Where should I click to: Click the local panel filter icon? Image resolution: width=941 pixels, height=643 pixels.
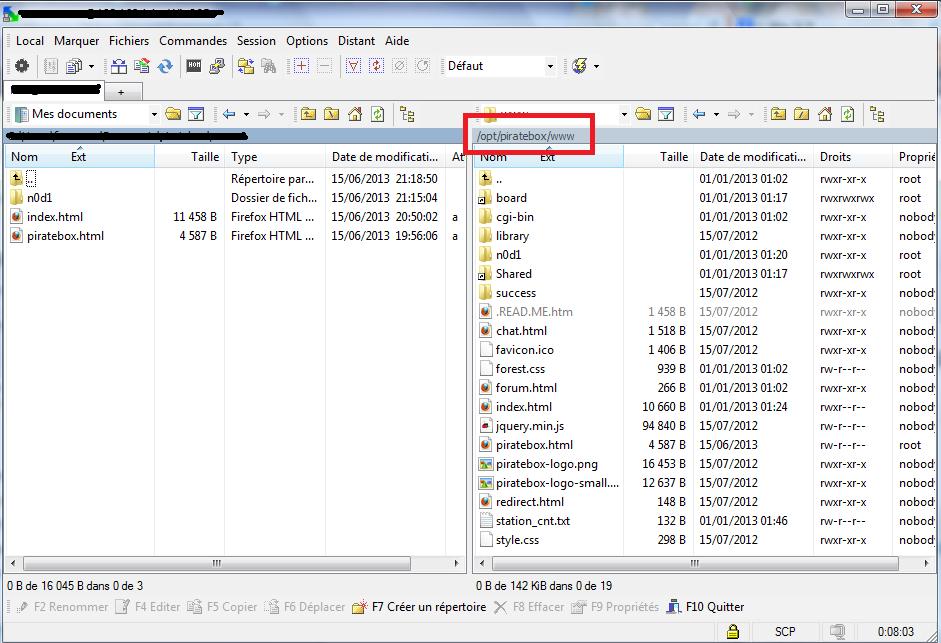click(196, 115)
